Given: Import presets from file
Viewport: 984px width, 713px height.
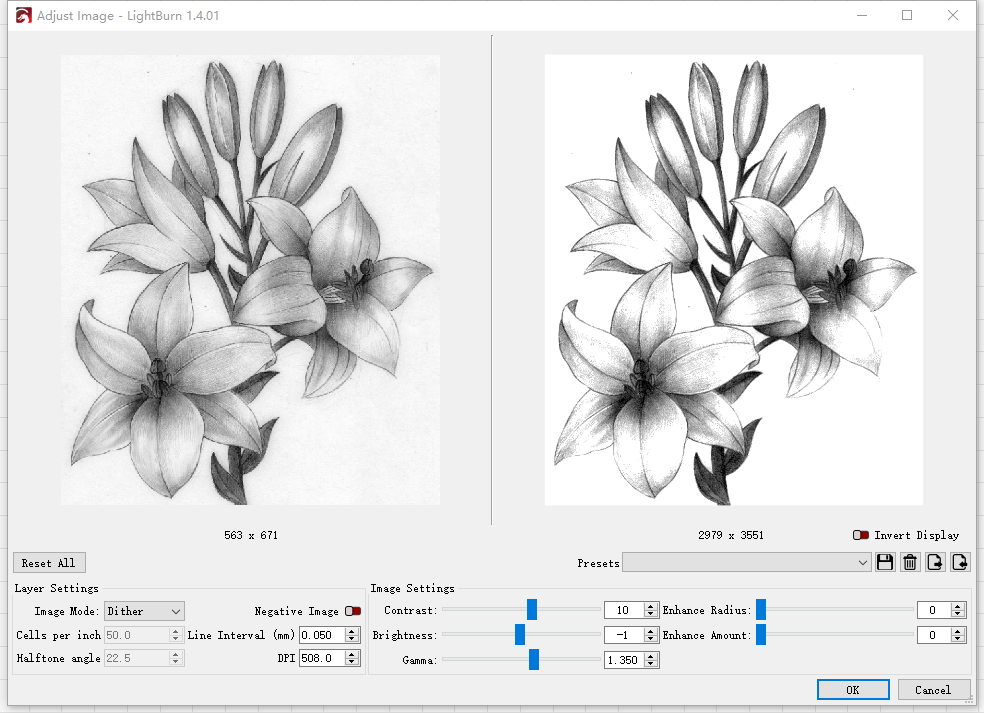Looking at the screenshot, I should (x=960, y=562).
